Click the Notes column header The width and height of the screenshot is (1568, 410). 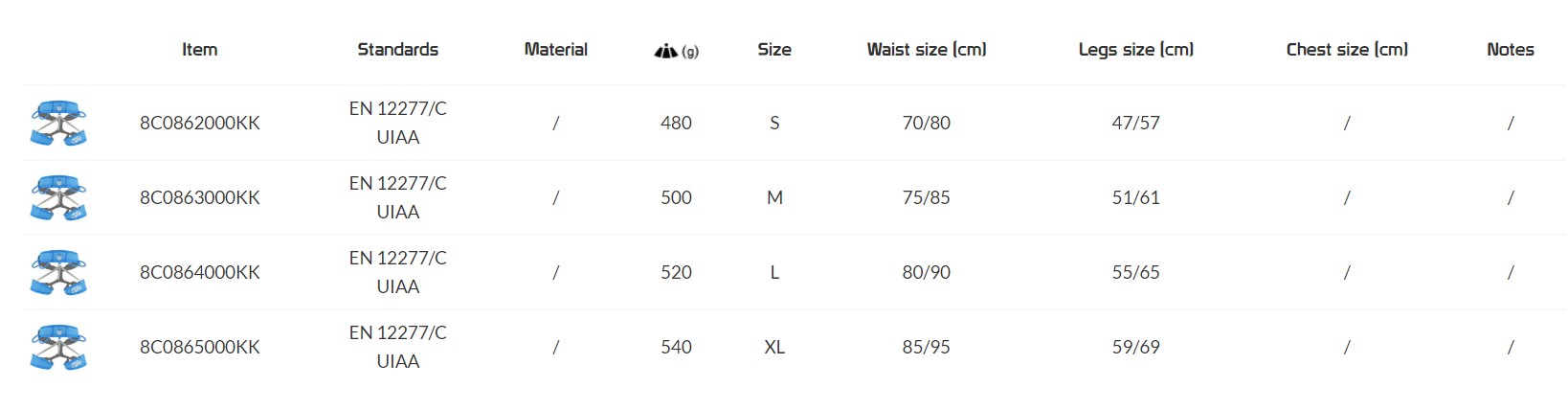coord(1510,50)
